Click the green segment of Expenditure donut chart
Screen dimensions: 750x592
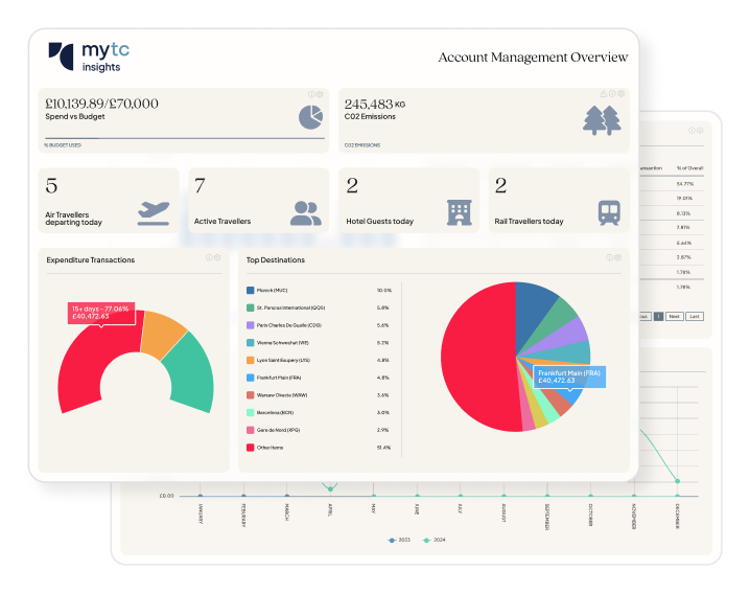(190, 372)
